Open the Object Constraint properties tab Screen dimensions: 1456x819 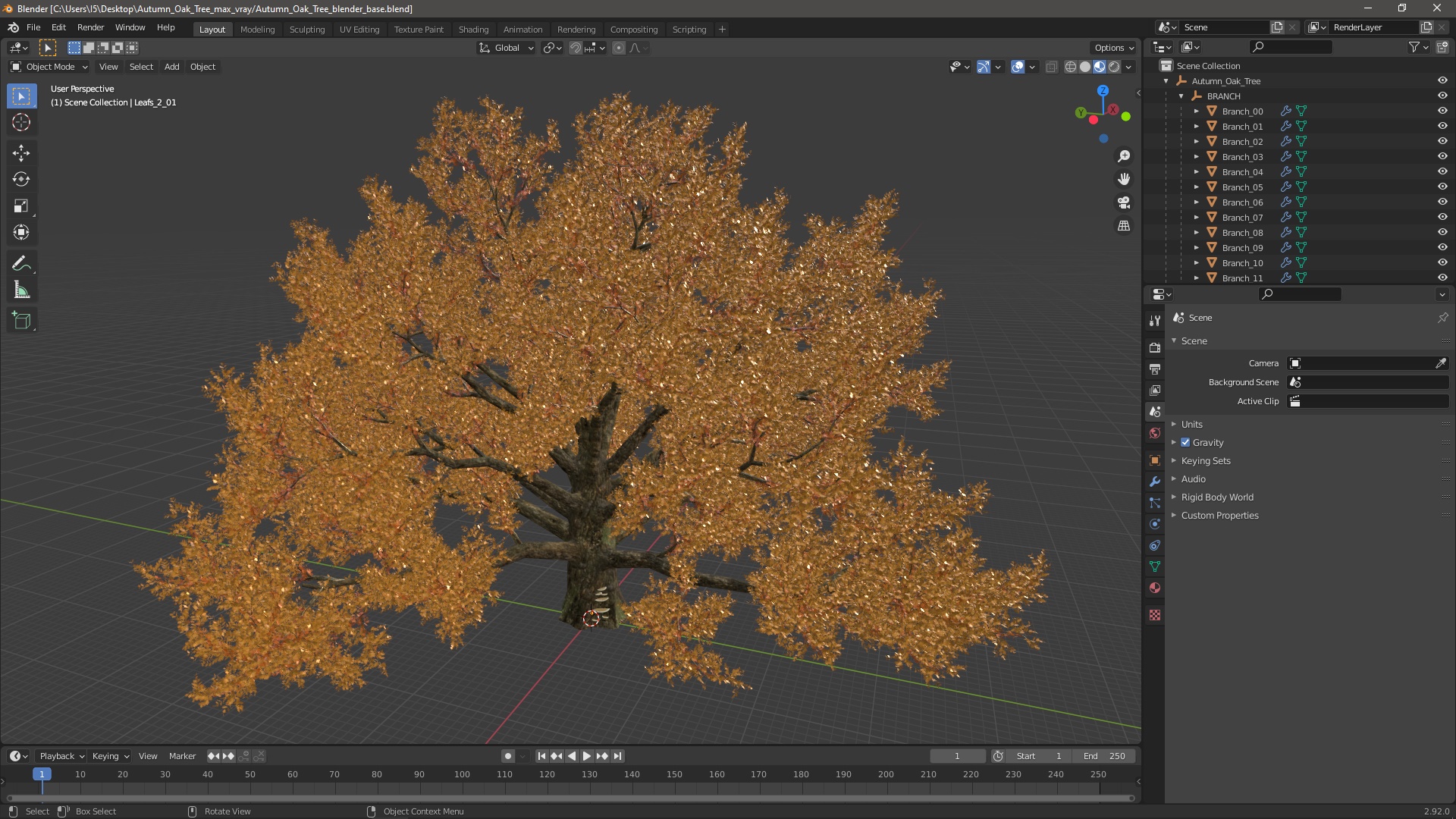(x=1155, y=545)
